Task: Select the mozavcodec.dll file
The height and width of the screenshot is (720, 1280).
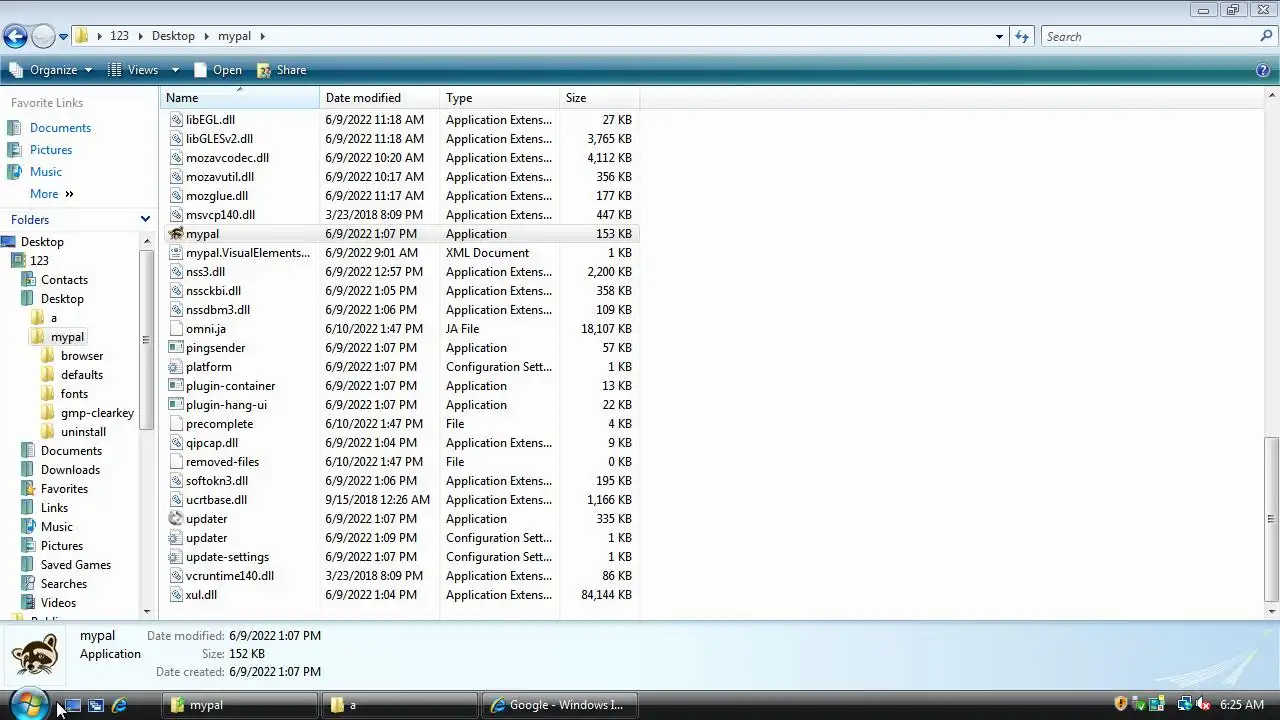Action: (x=227, y=158)
